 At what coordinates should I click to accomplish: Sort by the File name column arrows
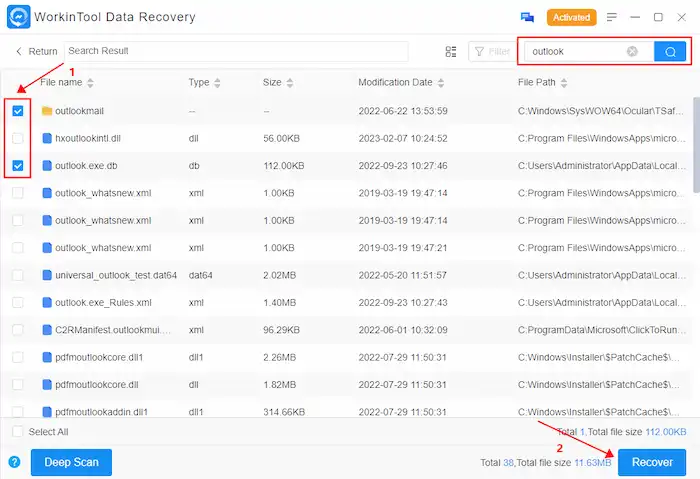90,82
